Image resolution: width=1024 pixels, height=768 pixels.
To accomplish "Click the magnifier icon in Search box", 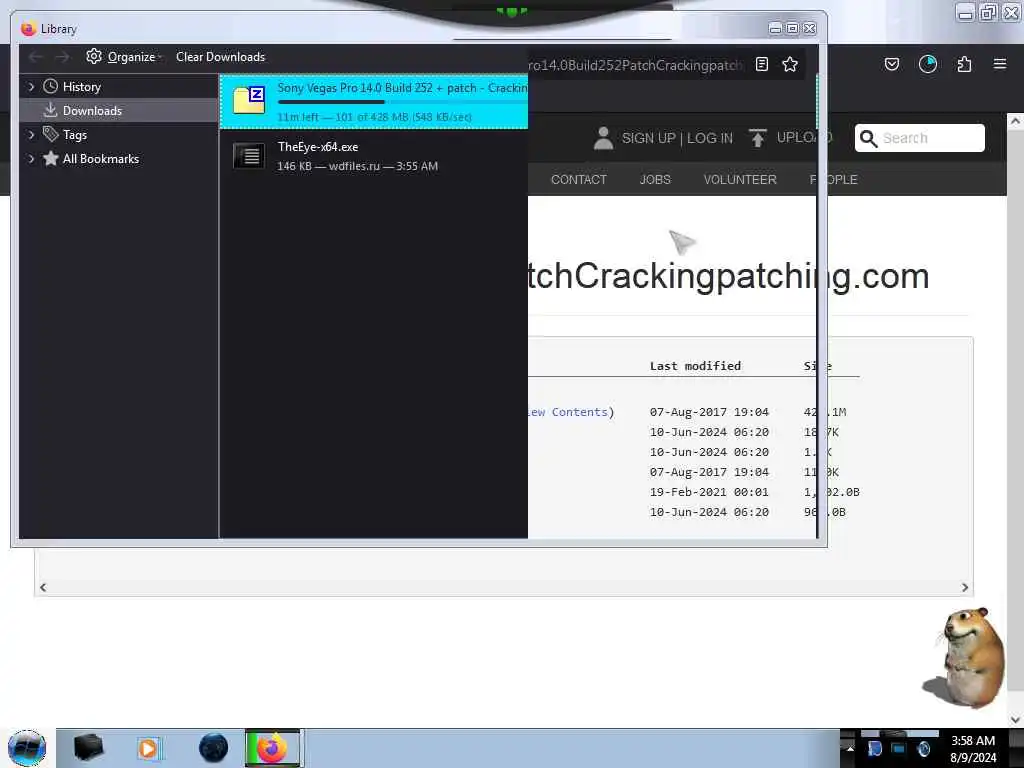I will pos(869,138).
